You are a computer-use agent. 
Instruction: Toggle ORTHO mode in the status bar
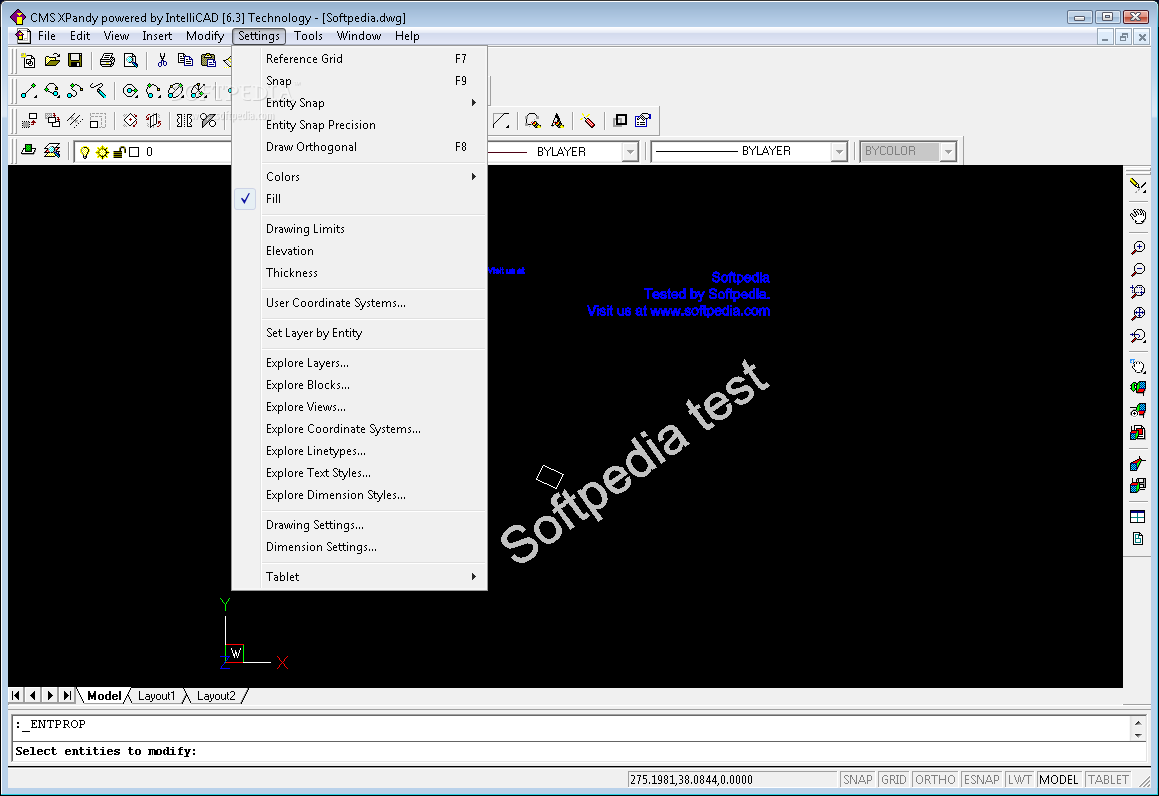(935, 780)
